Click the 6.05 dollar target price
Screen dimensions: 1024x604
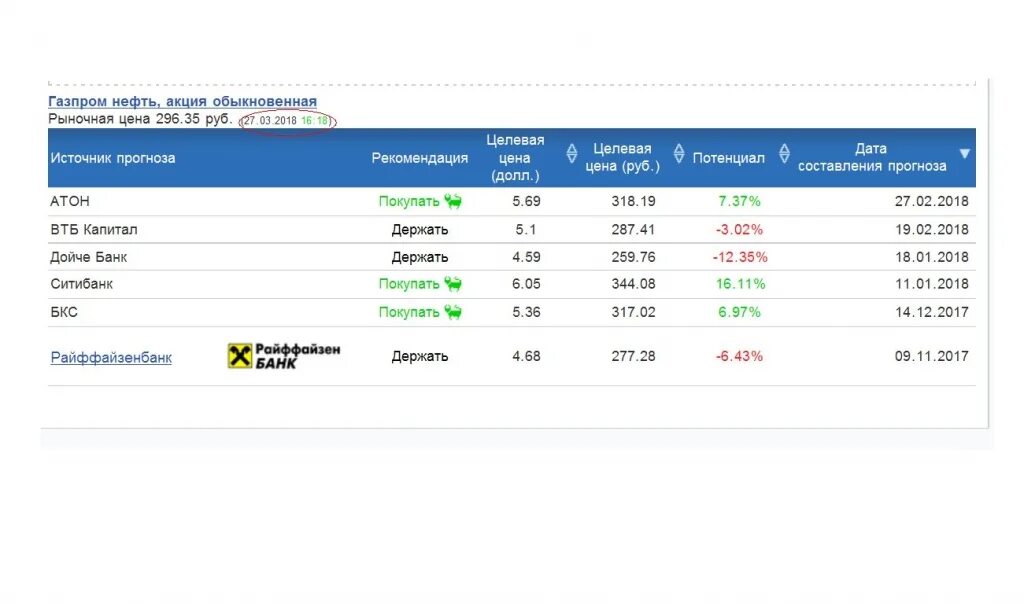pyautogui.click(x=526, y=284)
